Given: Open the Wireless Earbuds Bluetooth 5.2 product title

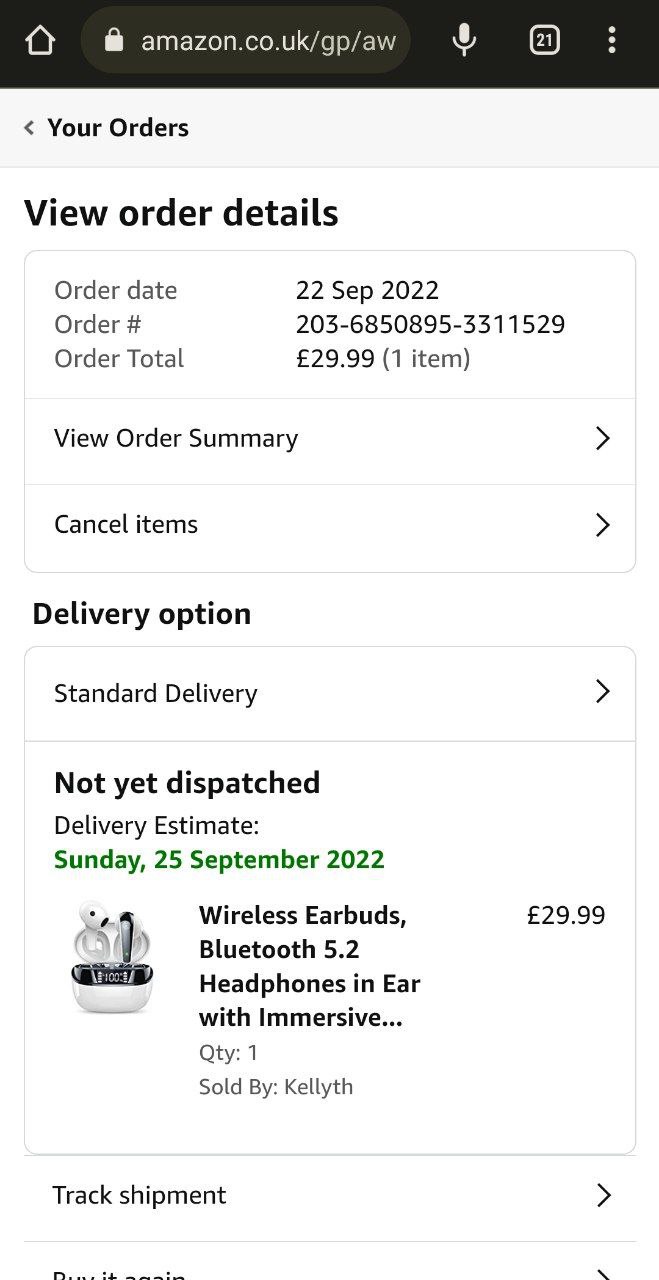Looking at the screenshot, I should 309,966.
